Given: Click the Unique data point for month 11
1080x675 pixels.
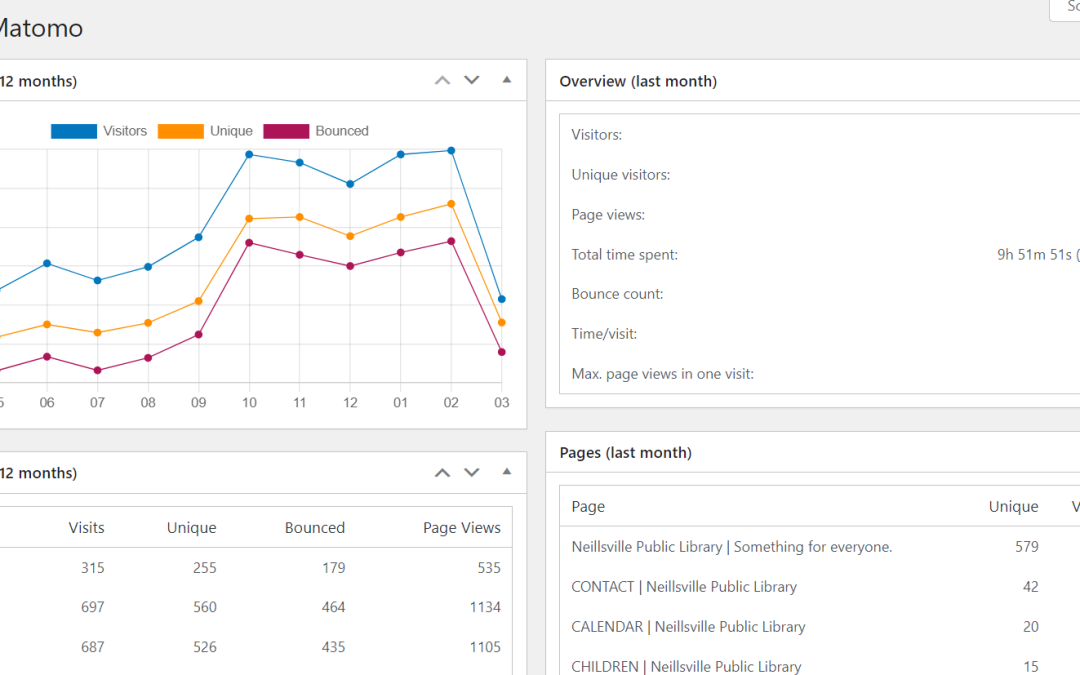Looking at the screenshot, I should 300,217.
